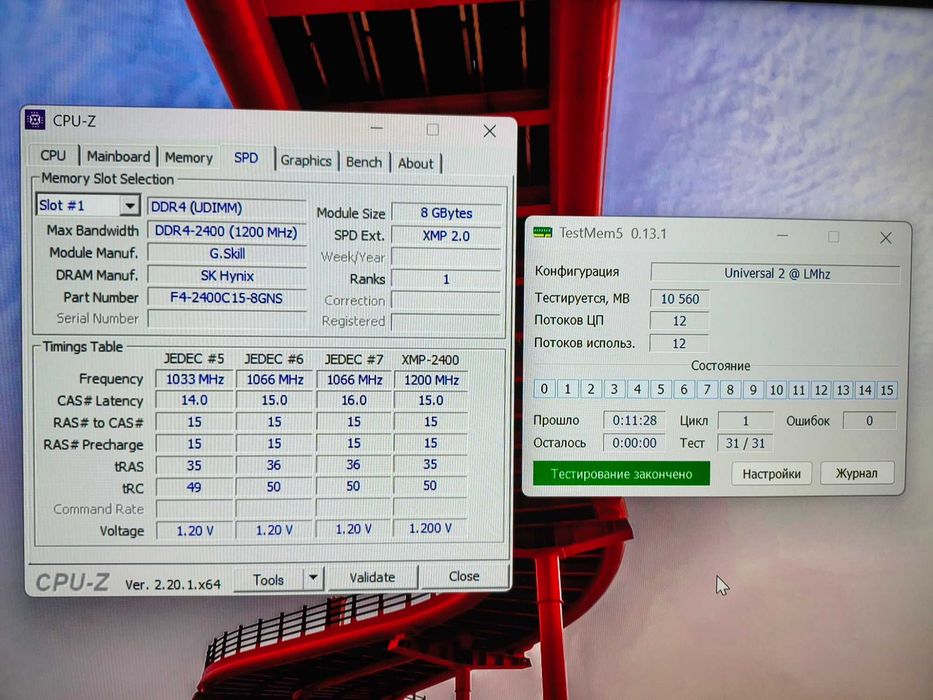Click state cell 7 in TestMem5
The width and height of the screenshot is (933, 700).
tap(706, 389)
